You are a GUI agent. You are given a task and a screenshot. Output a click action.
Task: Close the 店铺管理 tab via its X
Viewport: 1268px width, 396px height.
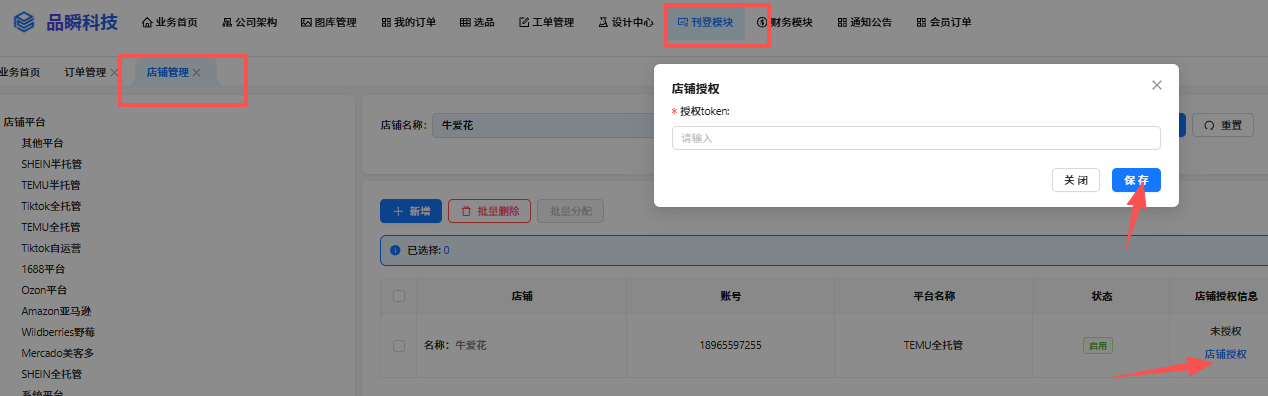197,72
